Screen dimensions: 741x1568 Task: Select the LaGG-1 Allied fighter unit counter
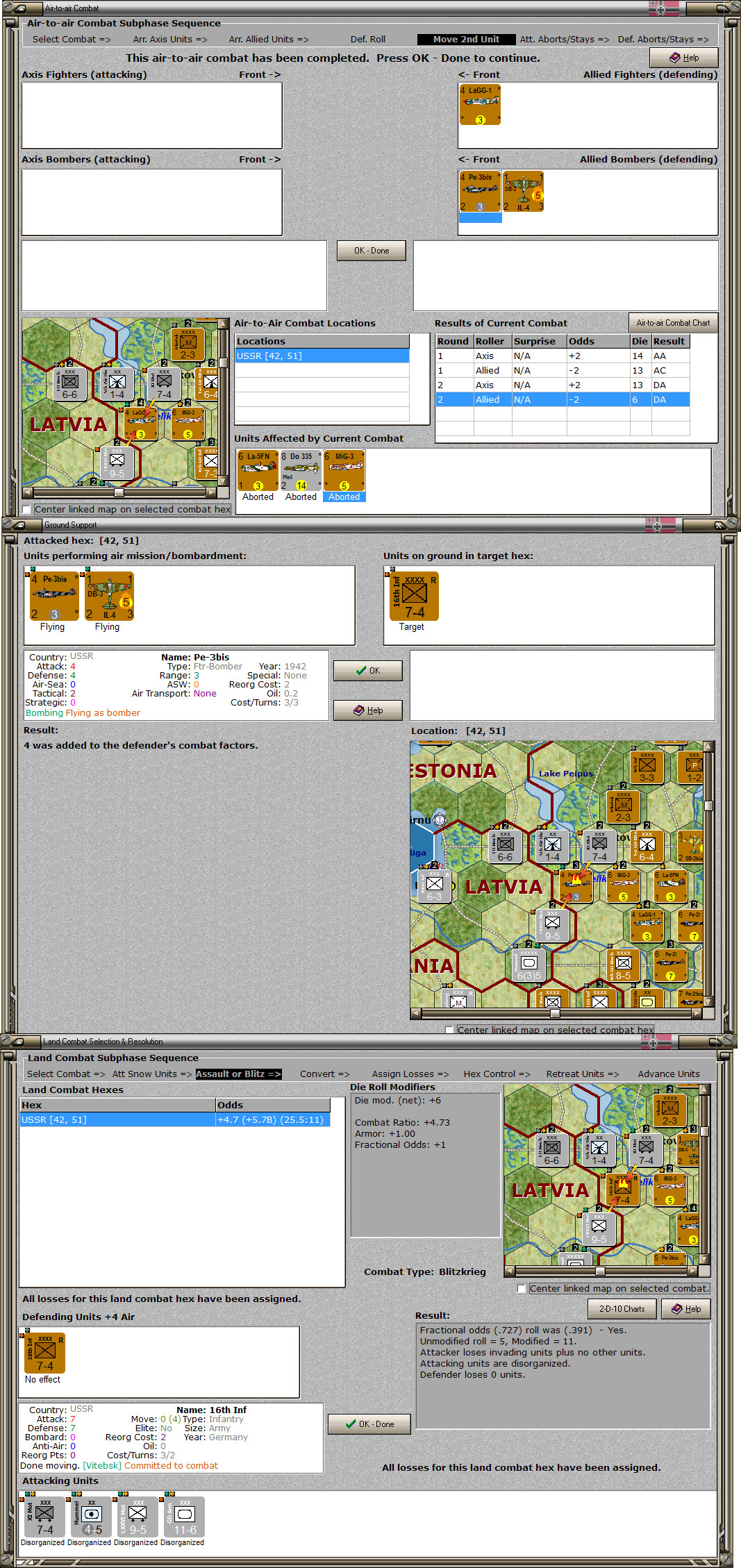pos(480,105)
